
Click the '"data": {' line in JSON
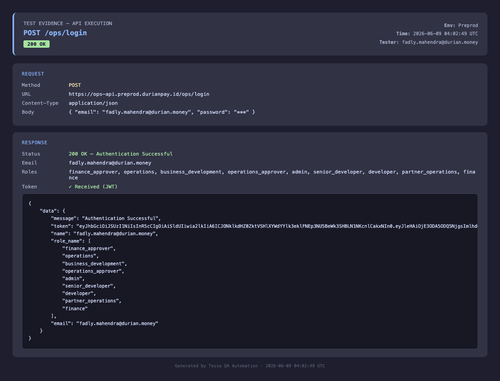(x=53, y=211)
